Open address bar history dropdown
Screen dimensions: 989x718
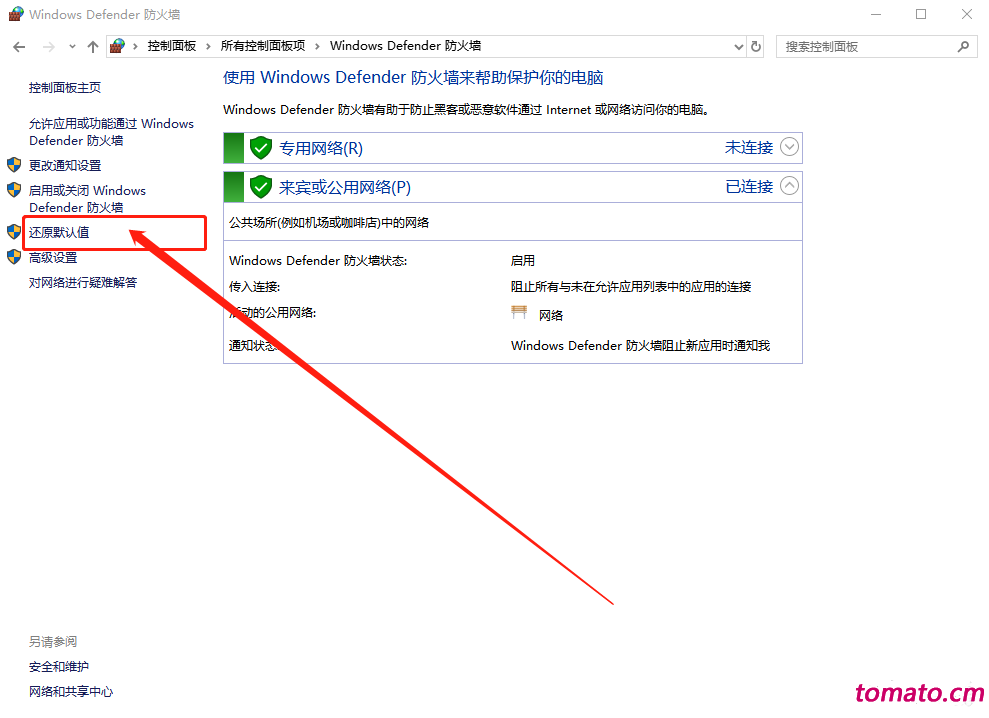coord(739,47)
